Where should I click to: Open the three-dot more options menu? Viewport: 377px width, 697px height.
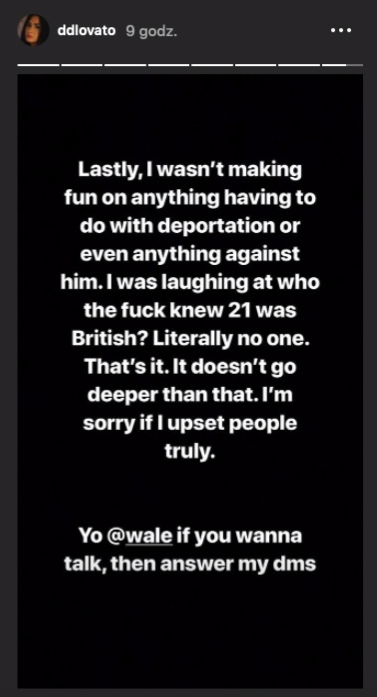coord(341,31)
